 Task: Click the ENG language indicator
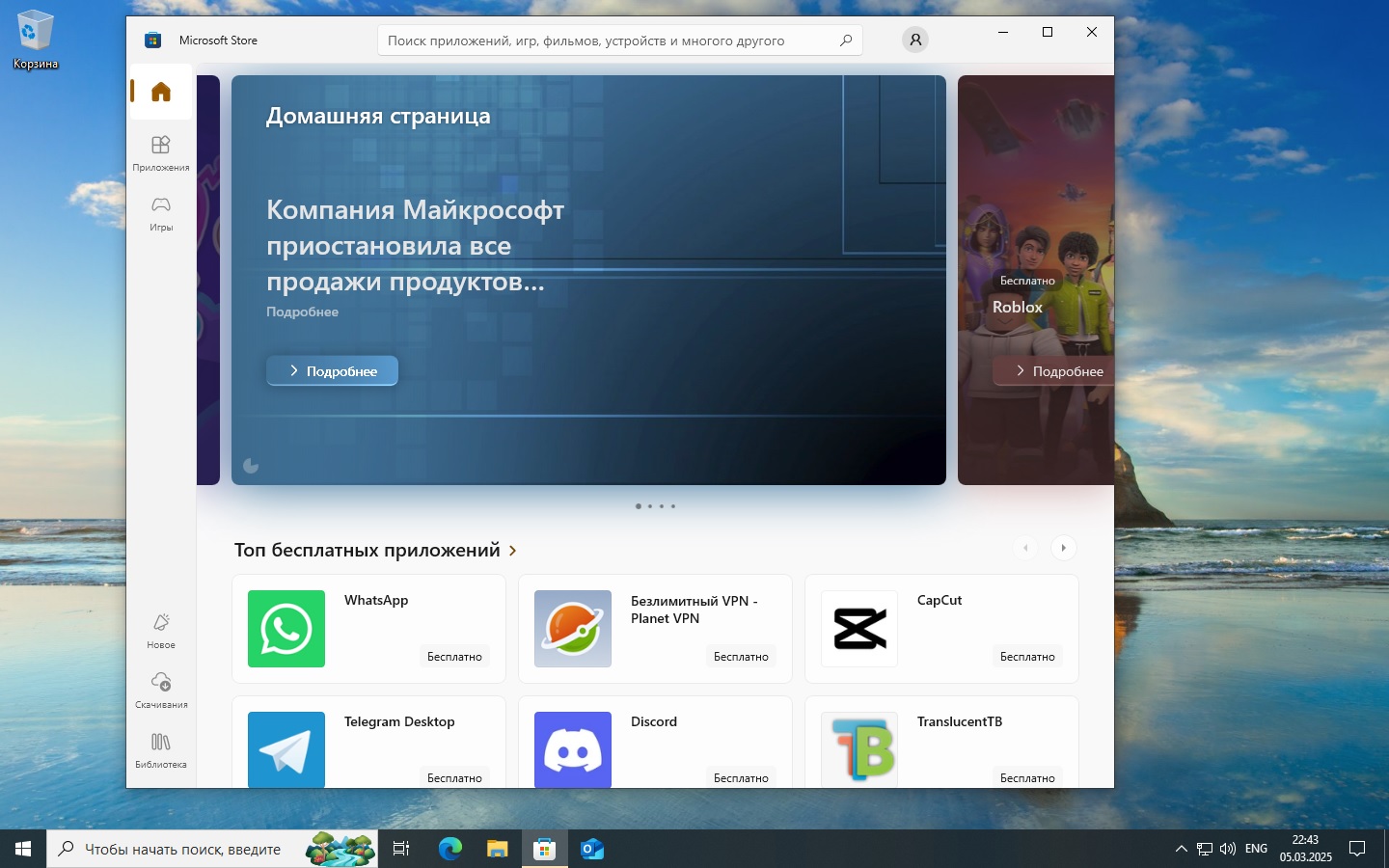(x=1256, y=849)
